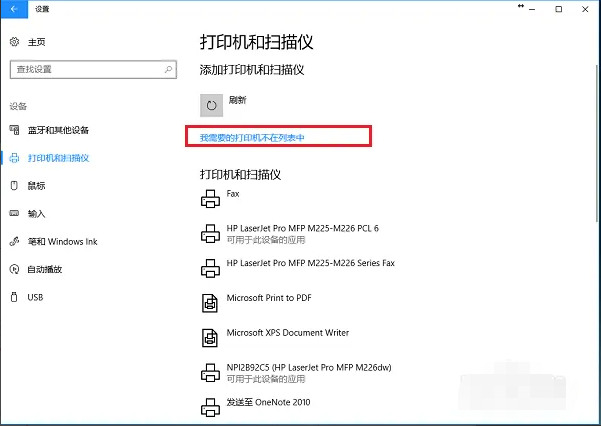Open the Mouse settings page

36,186
